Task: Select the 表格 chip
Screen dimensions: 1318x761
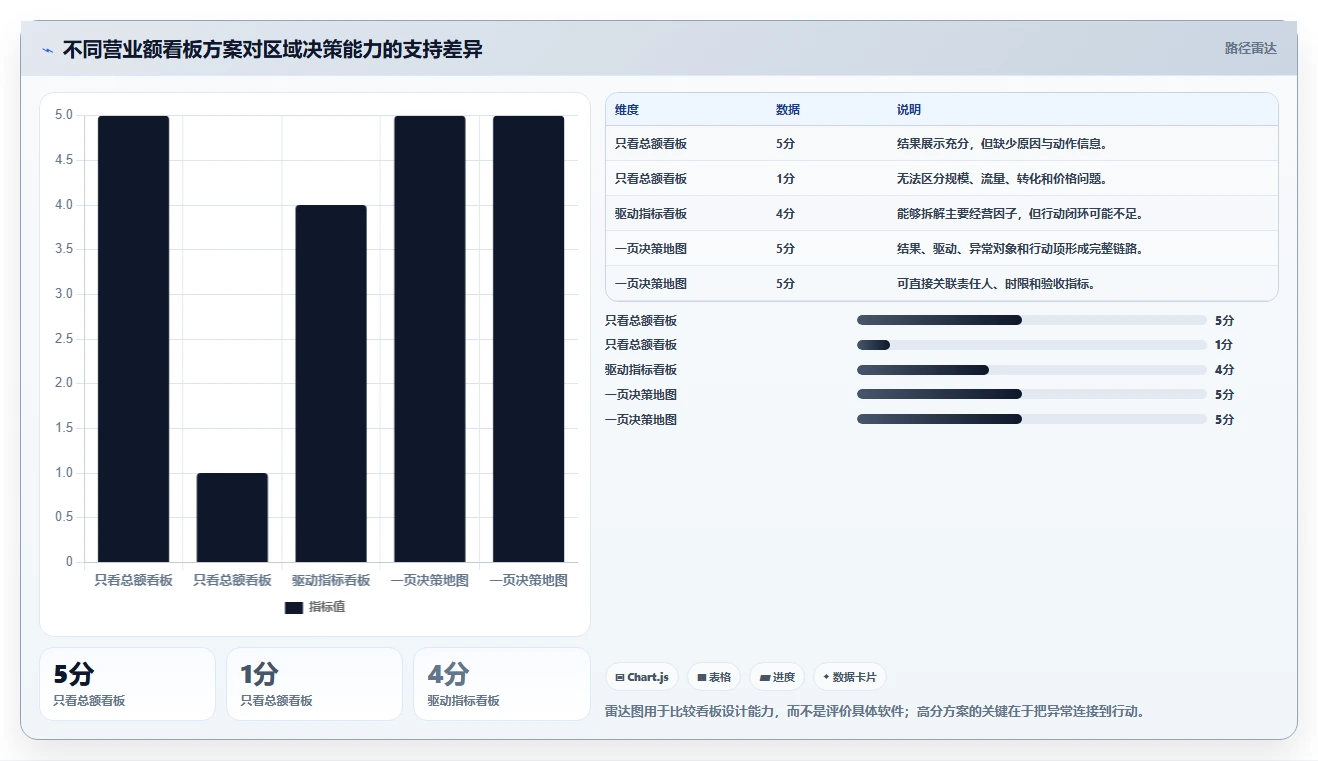Action: (714, 677)
